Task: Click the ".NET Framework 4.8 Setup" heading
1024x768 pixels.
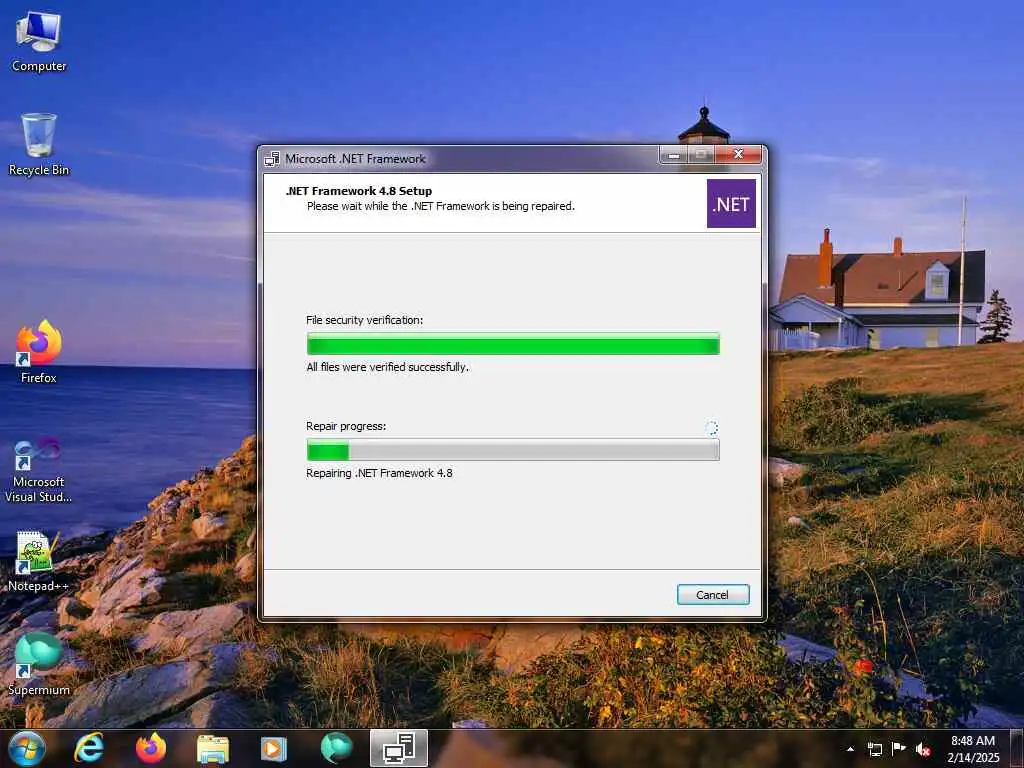Action: (x=359, y=191)
